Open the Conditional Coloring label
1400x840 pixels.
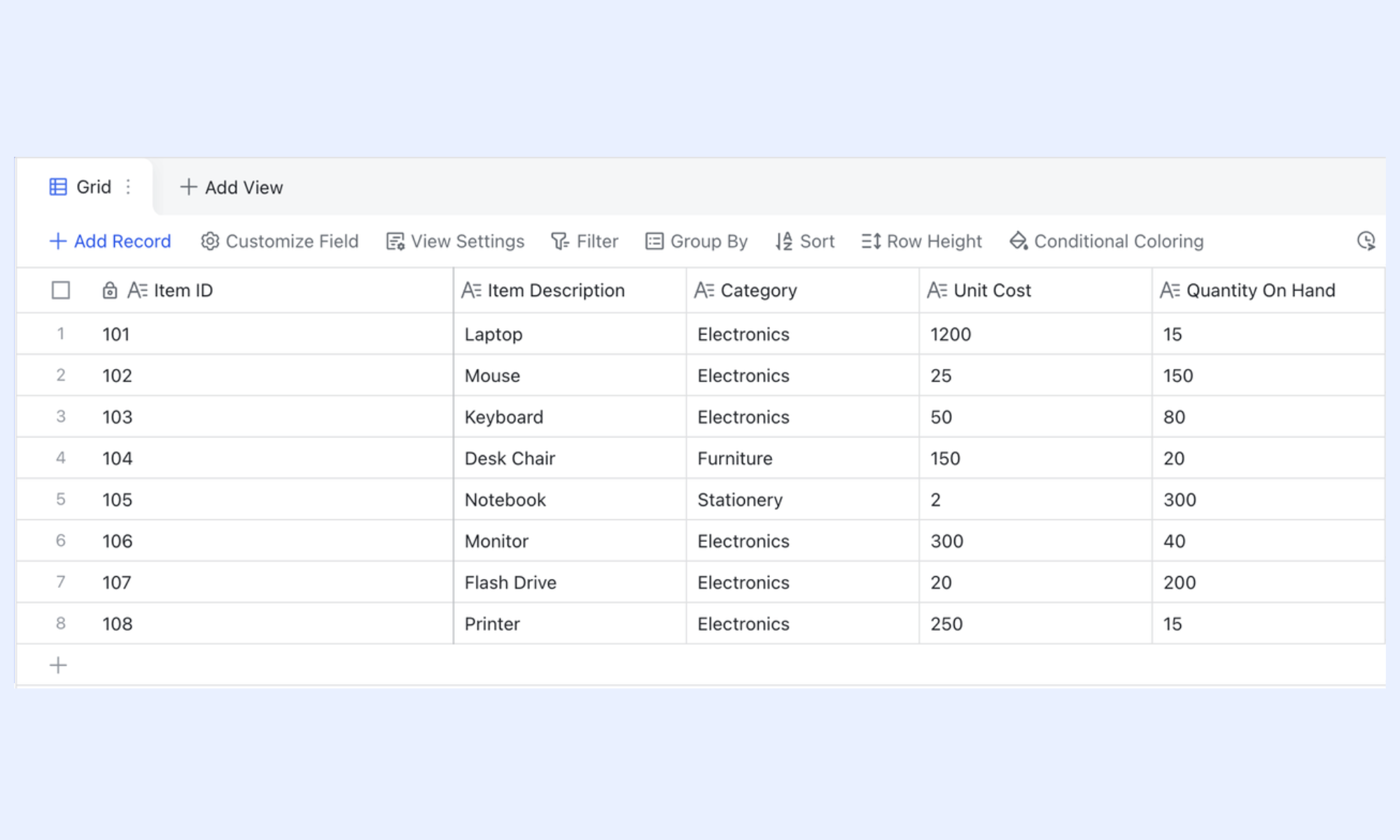pos(1119,241)
